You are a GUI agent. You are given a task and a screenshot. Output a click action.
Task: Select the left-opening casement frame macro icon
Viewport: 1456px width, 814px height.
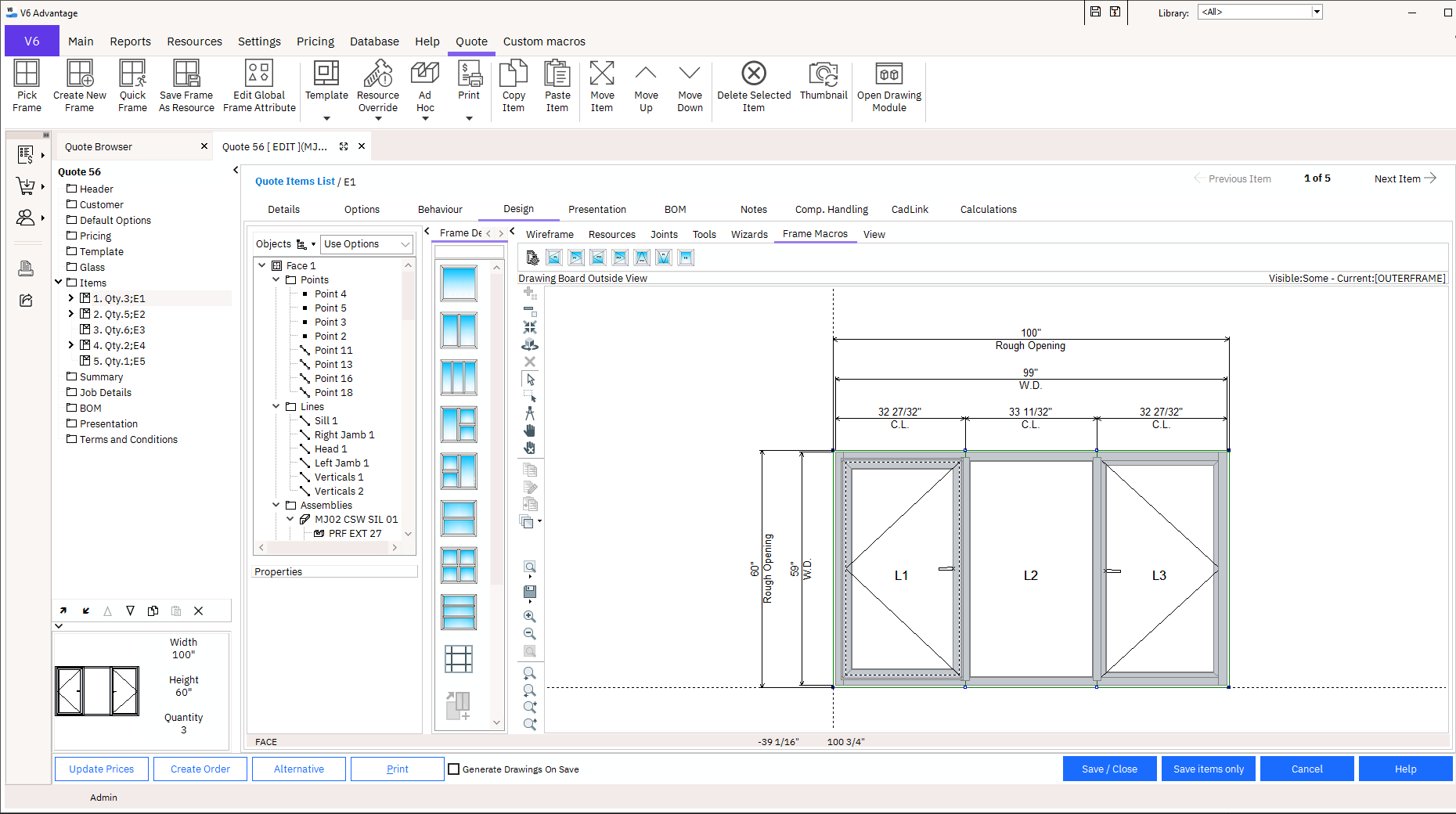[553, 257]
